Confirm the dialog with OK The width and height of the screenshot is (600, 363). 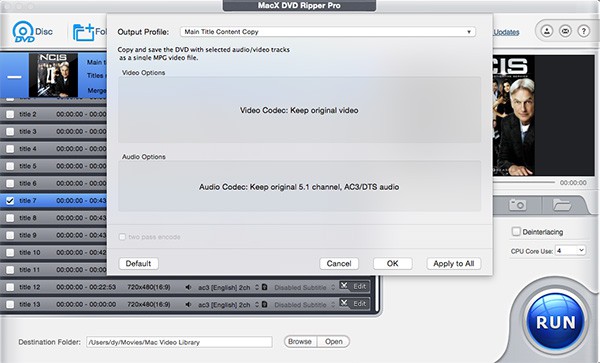pos(393,264)
